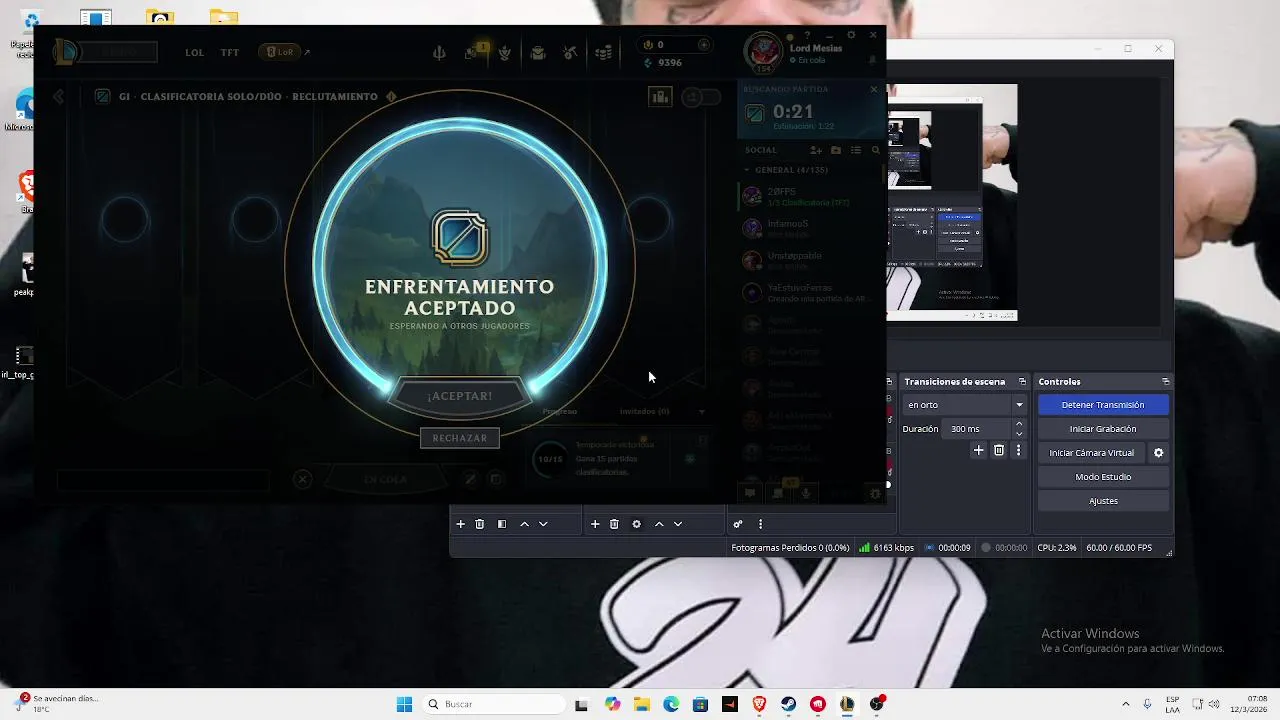Collapse the GENERAL friends group
1280x720 pixels.
point(791,170)
